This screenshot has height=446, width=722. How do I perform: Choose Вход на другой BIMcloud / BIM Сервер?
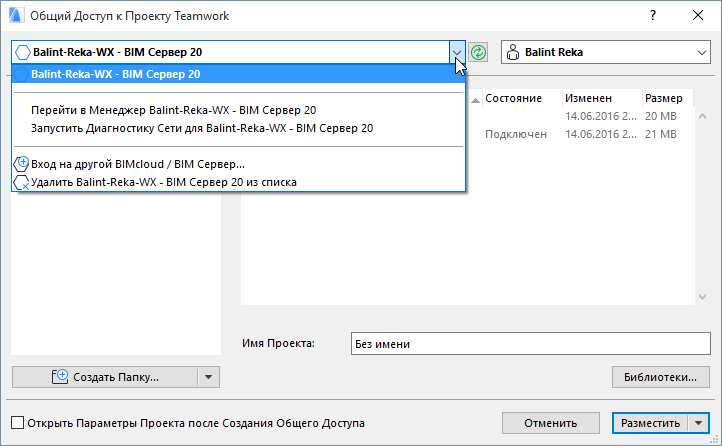pyautogui.click(x=138, y=164)
